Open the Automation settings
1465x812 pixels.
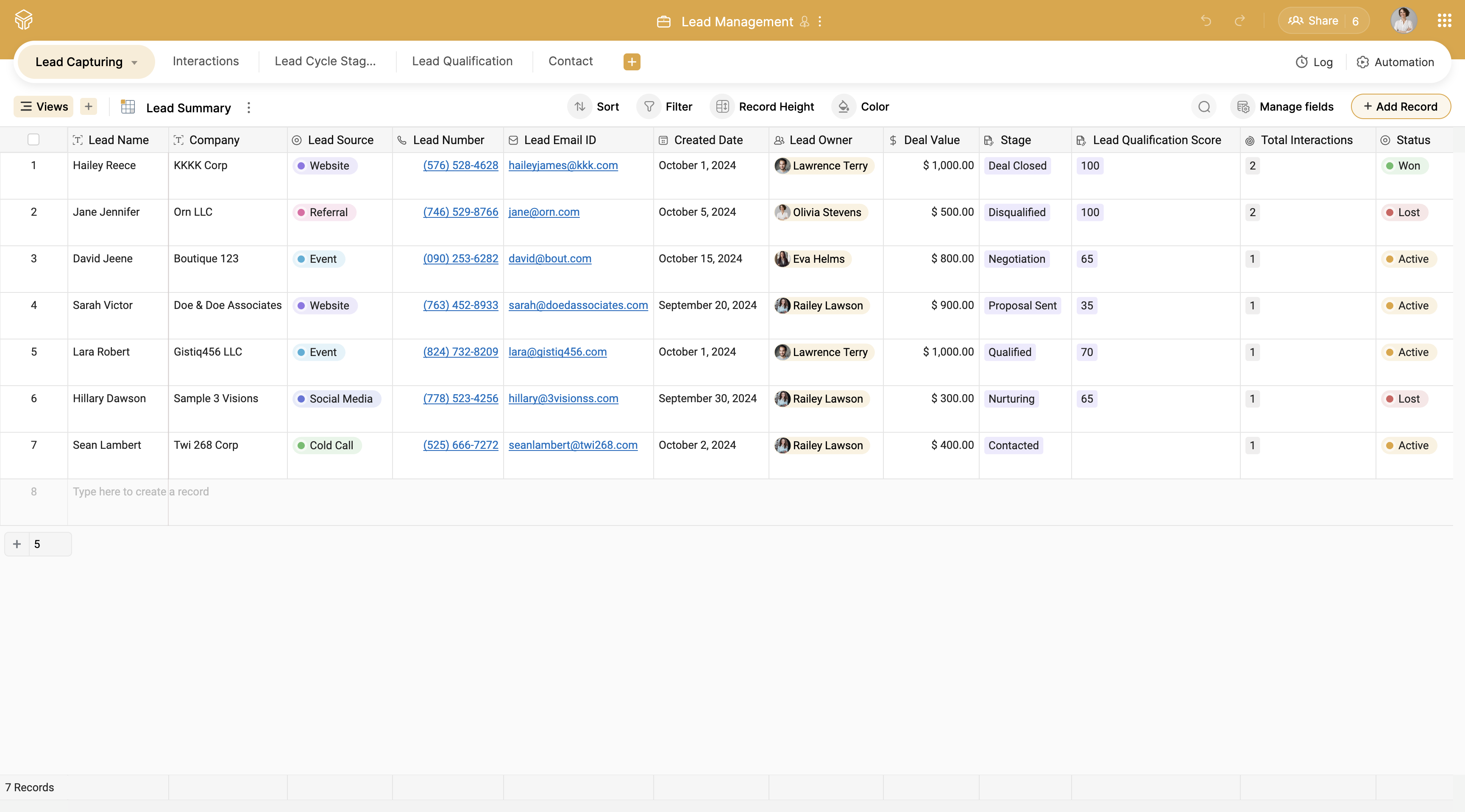point(1395,62)
